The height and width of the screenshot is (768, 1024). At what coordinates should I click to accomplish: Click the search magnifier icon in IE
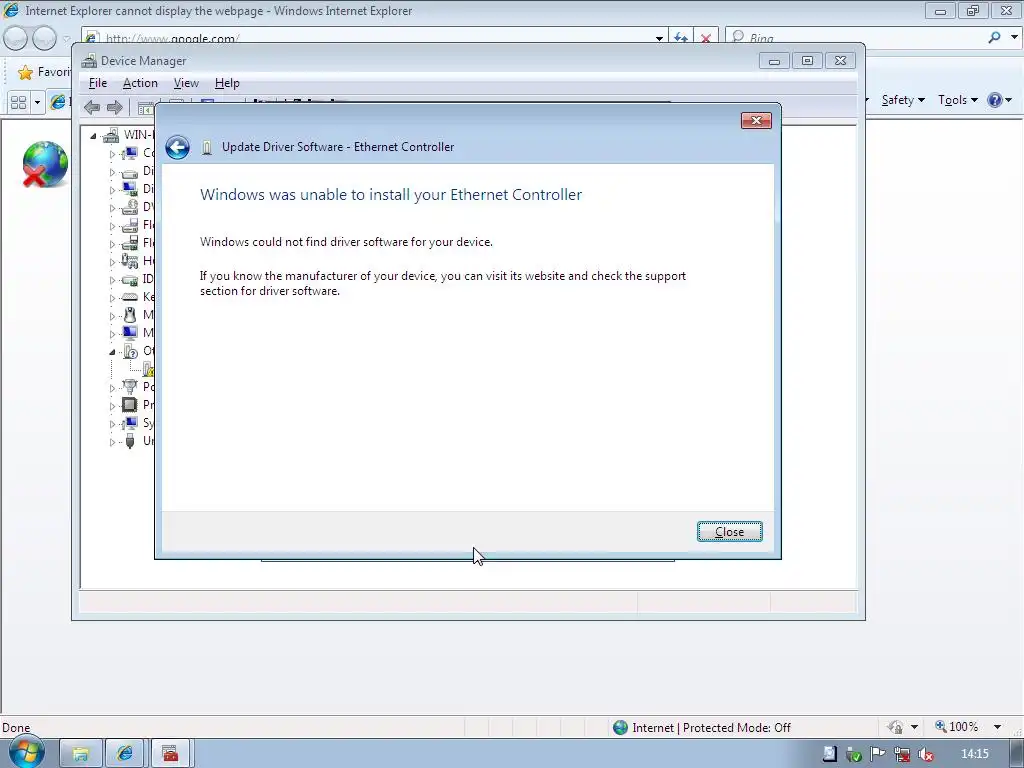point(995,38)
